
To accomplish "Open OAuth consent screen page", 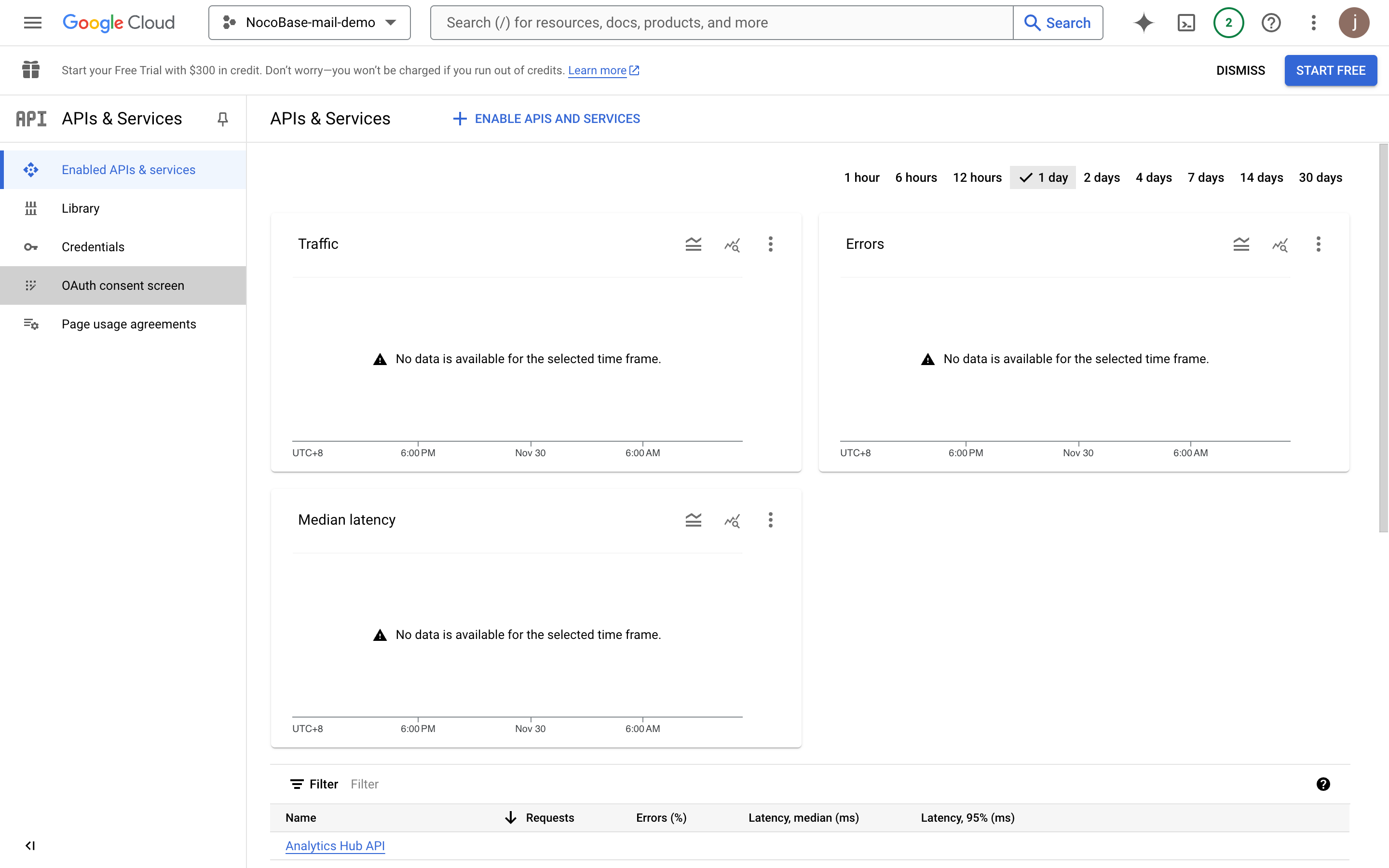I will click(123, 285).
